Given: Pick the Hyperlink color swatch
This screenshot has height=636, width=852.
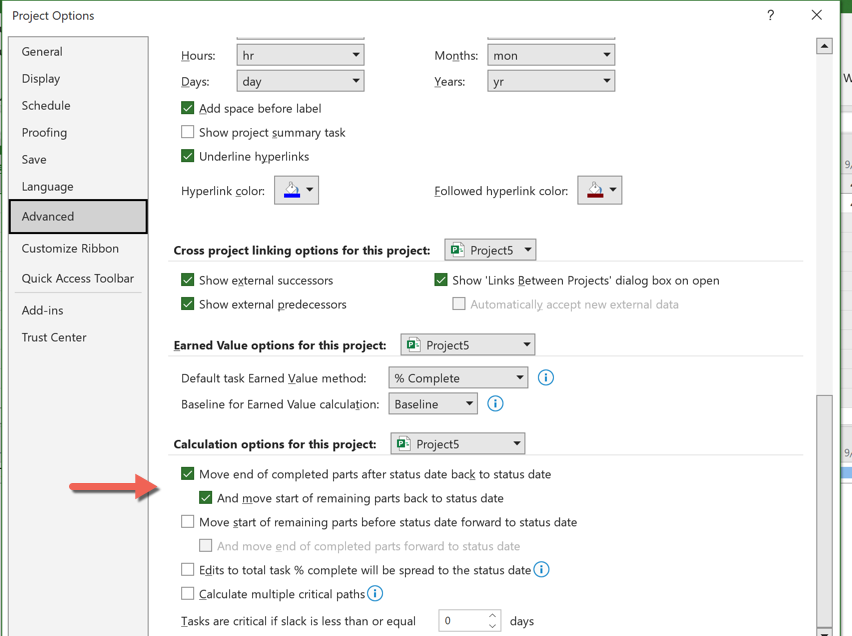Looking at the screenshot, I should click(296, 190).
